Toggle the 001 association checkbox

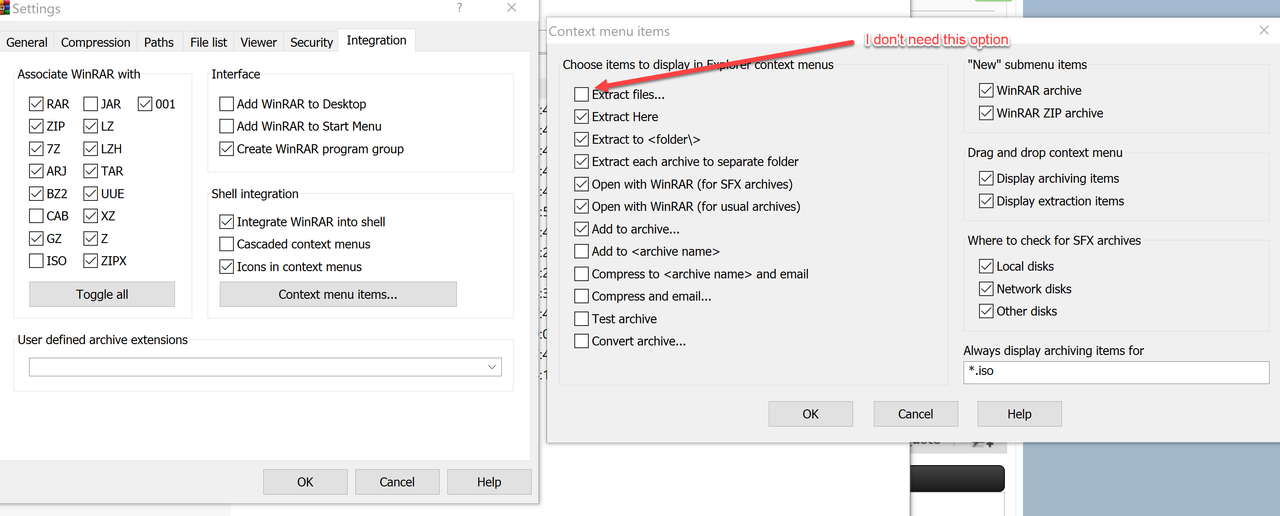click(146, 104)
